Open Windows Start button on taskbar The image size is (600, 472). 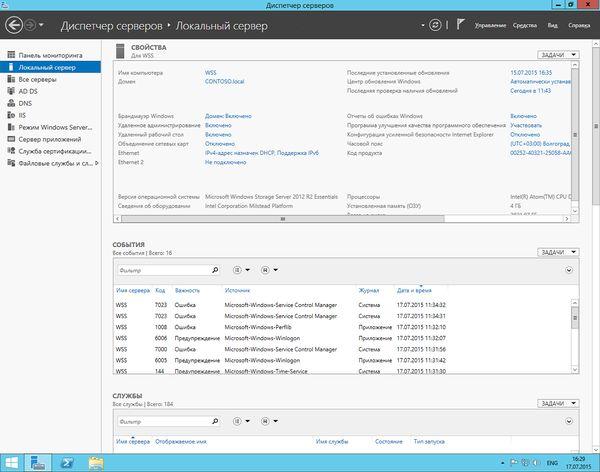coord(11,463)
